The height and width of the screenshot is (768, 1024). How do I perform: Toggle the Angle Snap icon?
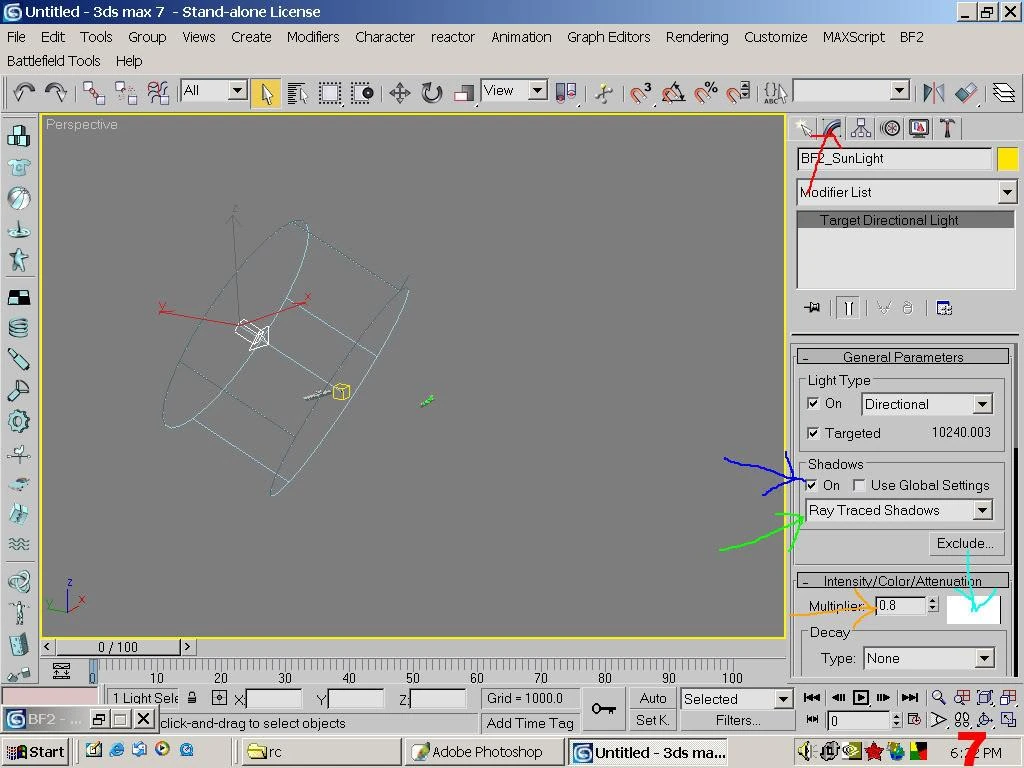click(x=674, y=93)
